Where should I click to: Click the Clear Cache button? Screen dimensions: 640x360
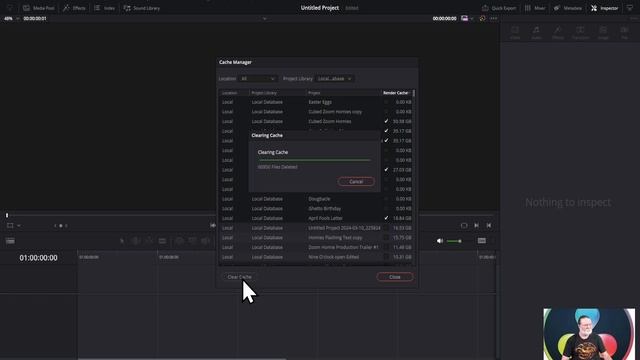pyautogui.click(x=239, y=277)
